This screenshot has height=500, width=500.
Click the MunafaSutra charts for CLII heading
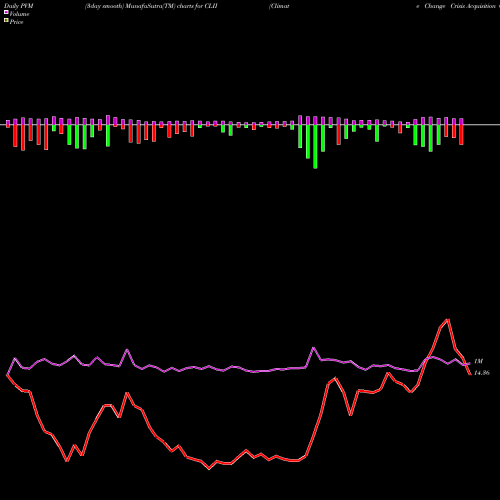point(151,6)
